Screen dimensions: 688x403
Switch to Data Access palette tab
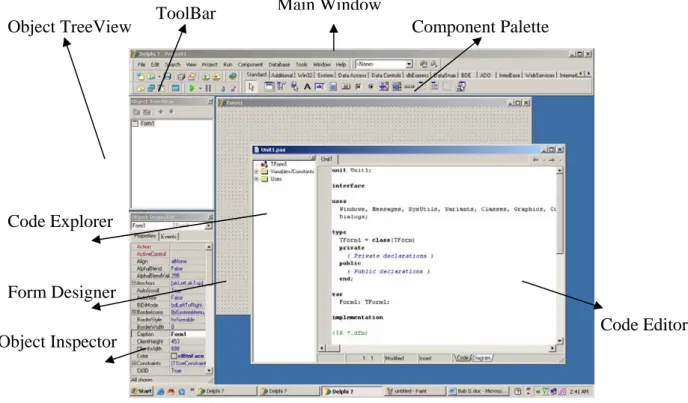coord(352,75)
